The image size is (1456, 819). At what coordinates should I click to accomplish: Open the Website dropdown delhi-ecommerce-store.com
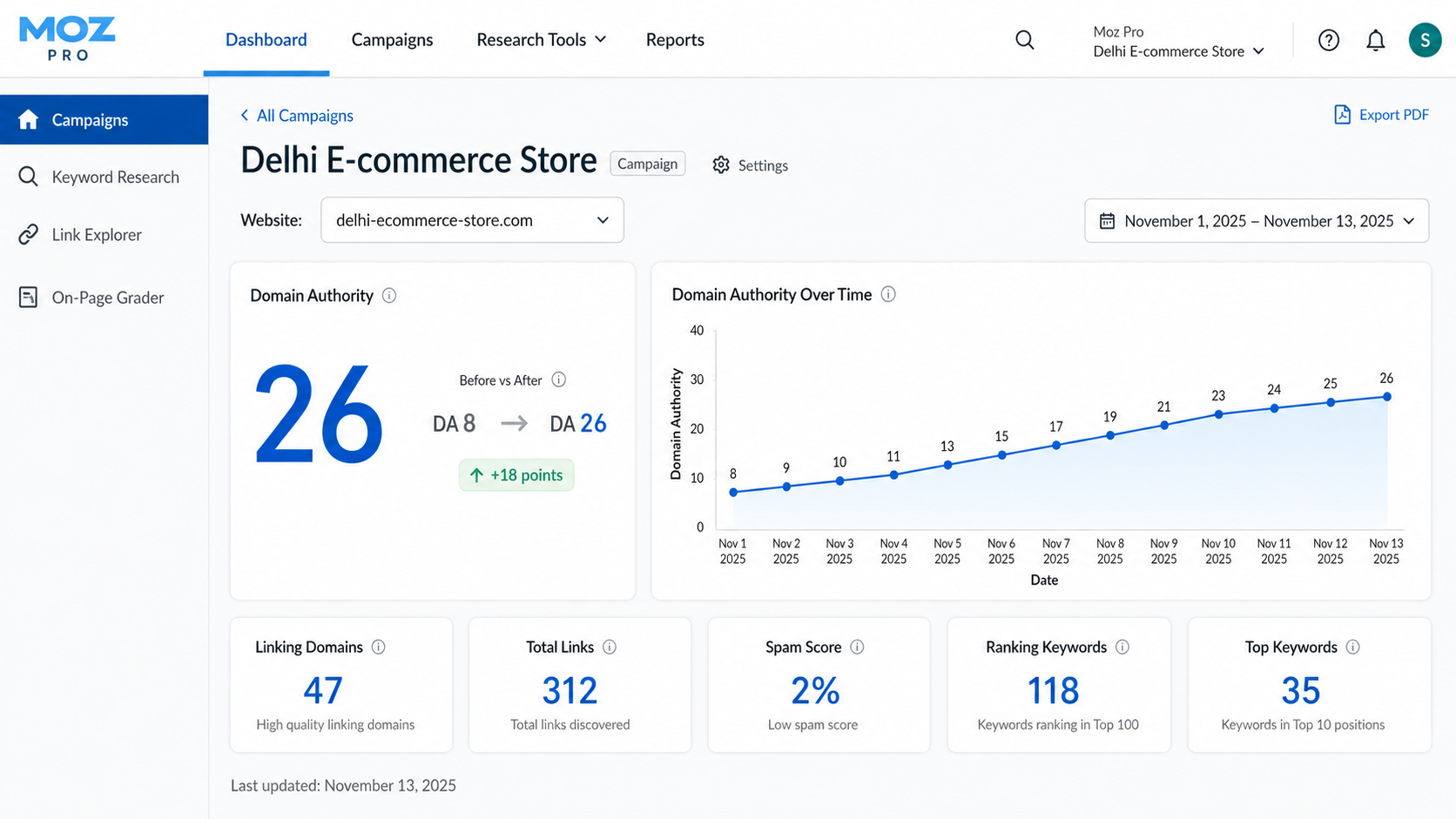pos(472,220)
